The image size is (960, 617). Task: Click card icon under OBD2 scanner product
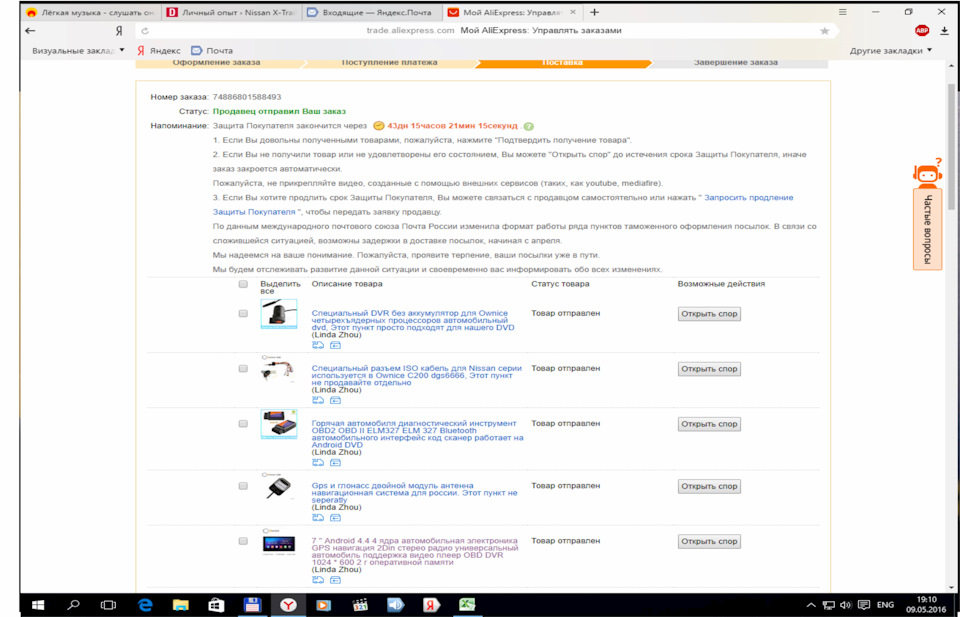coord(336,463)
